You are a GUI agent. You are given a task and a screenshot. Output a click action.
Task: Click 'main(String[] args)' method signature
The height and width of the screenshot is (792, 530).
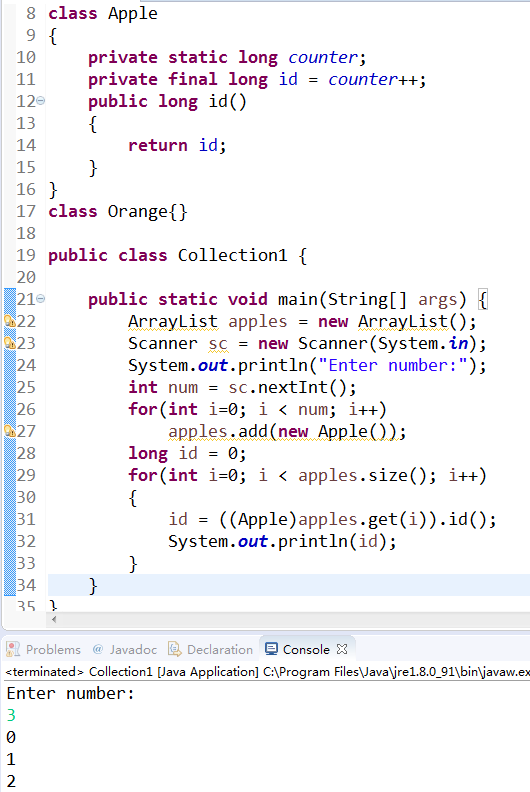point(372,300)
